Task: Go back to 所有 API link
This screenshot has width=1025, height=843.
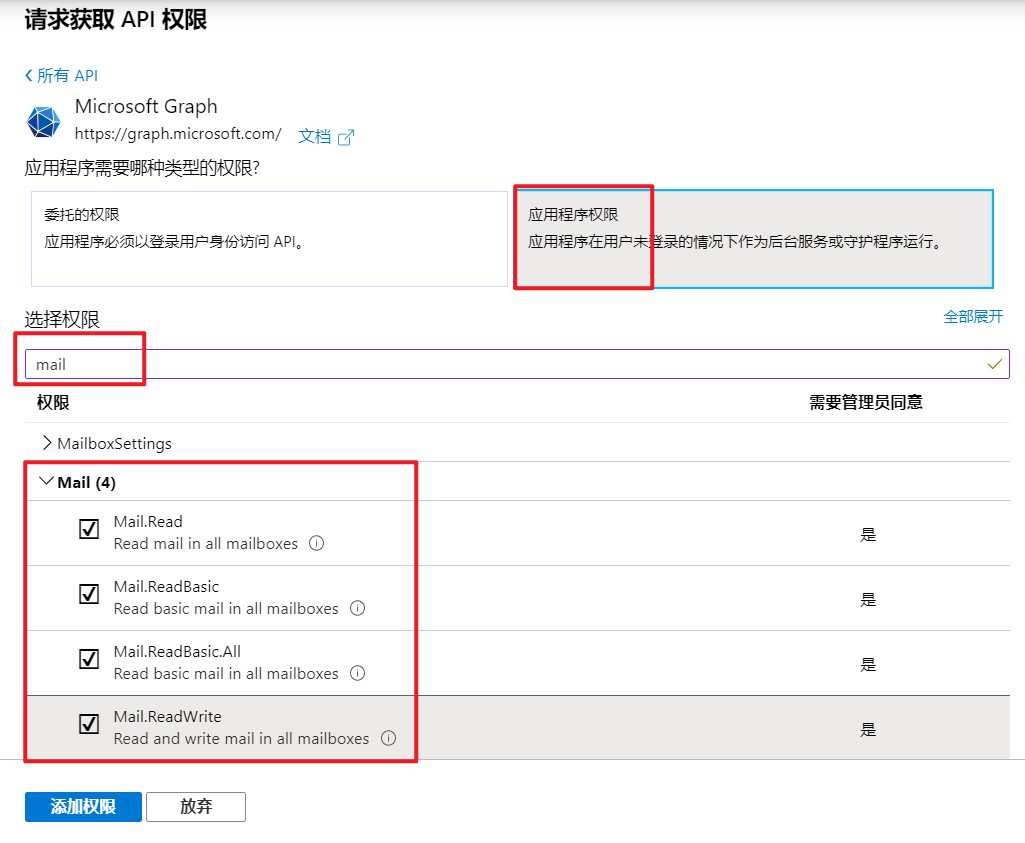Action: coord(61,76)
